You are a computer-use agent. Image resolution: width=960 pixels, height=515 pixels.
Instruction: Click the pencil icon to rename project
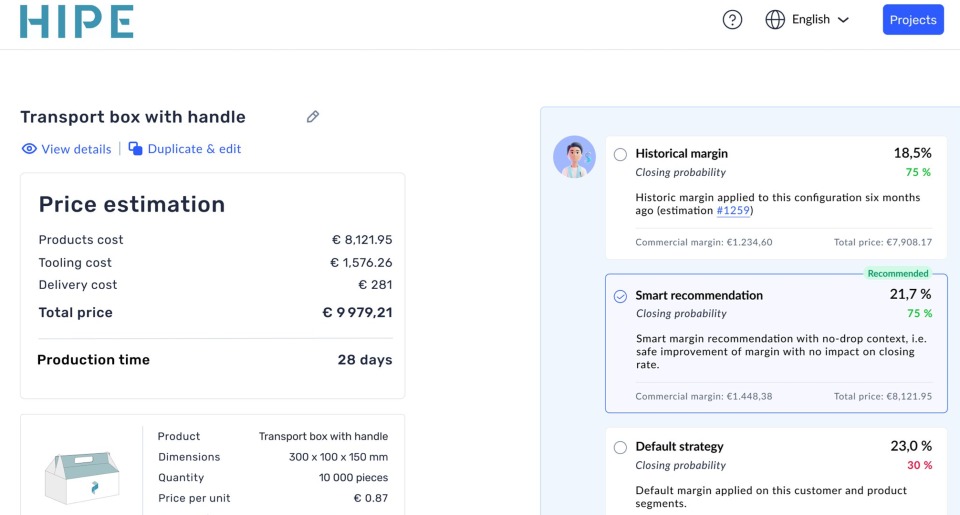click(x=313, y=117)
